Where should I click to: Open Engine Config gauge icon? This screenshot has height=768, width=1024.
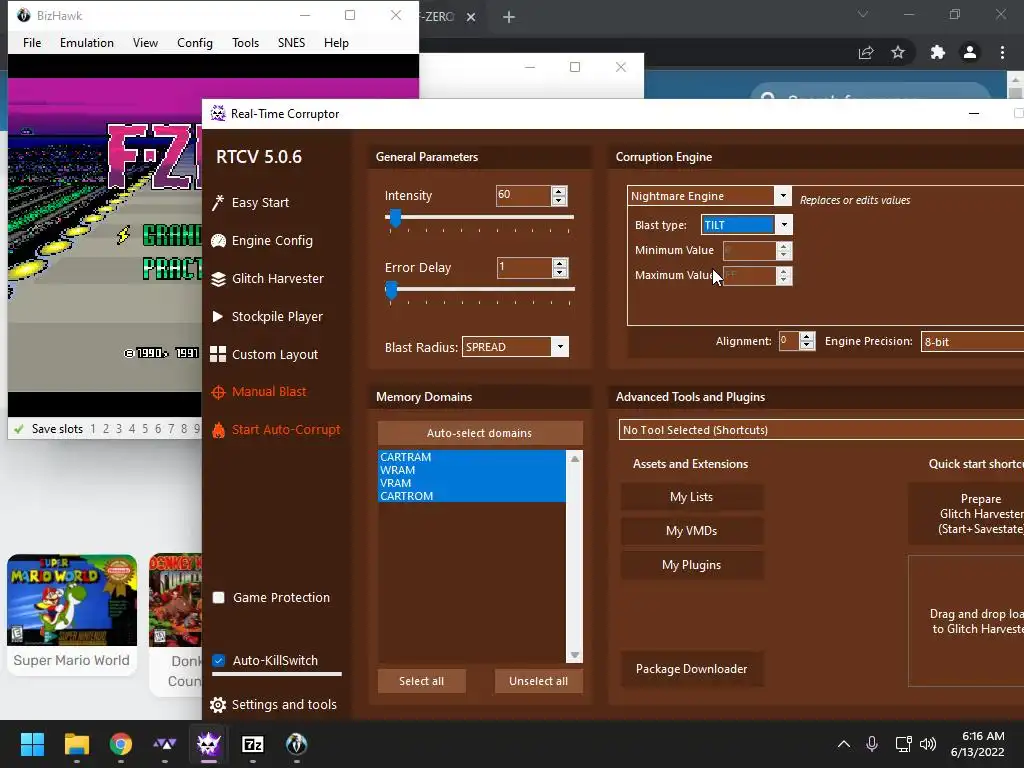[x=218, y=240]
